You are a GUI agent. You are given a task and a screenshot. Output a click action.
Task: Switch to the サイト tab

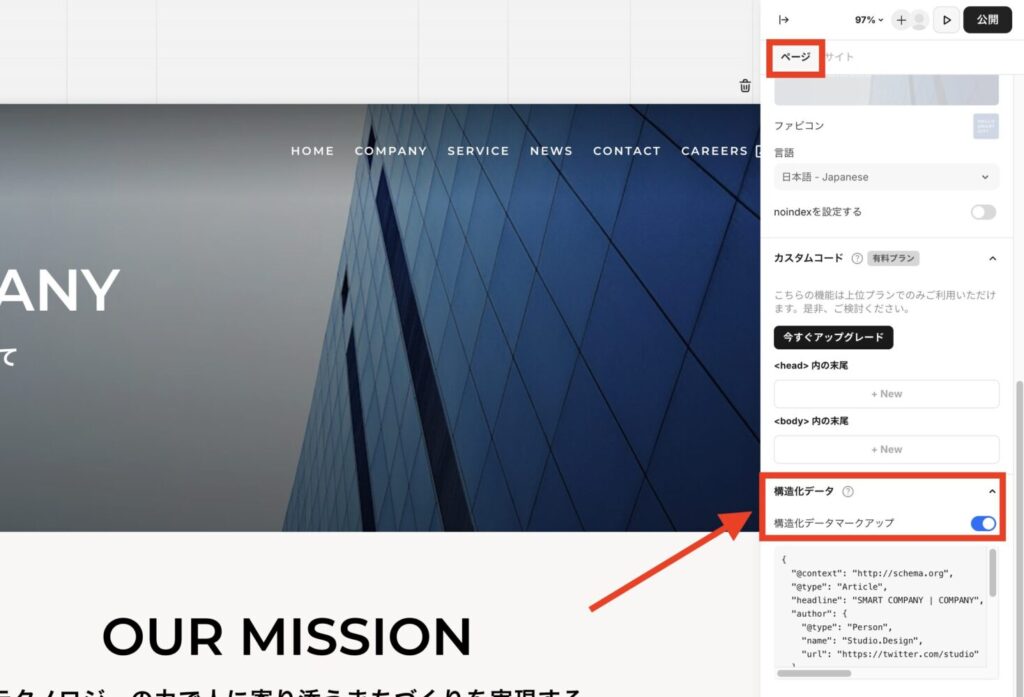(x=840, y=57)
